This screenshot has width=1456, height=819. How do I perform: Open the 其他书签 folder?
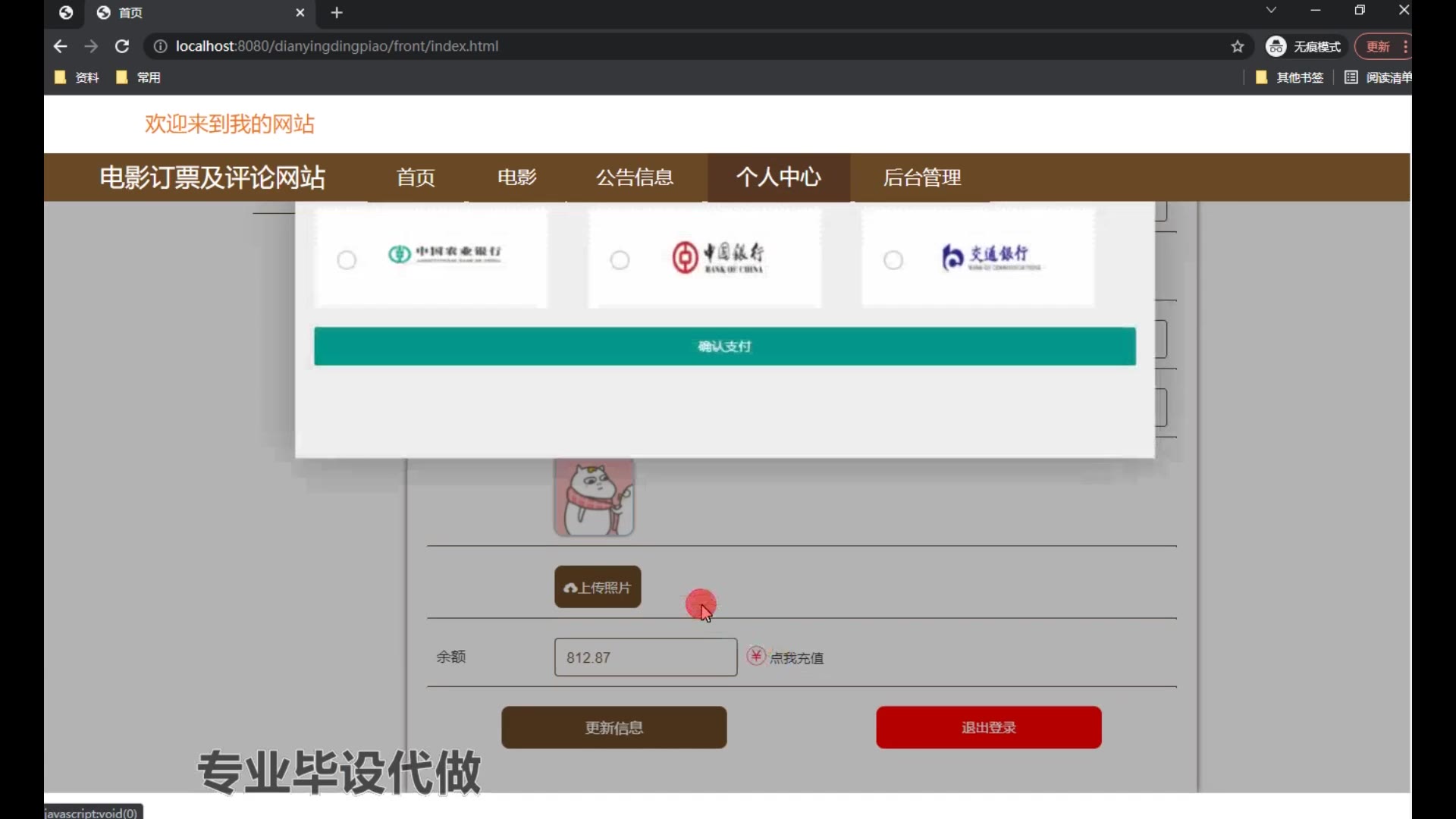coord(1290,77)
